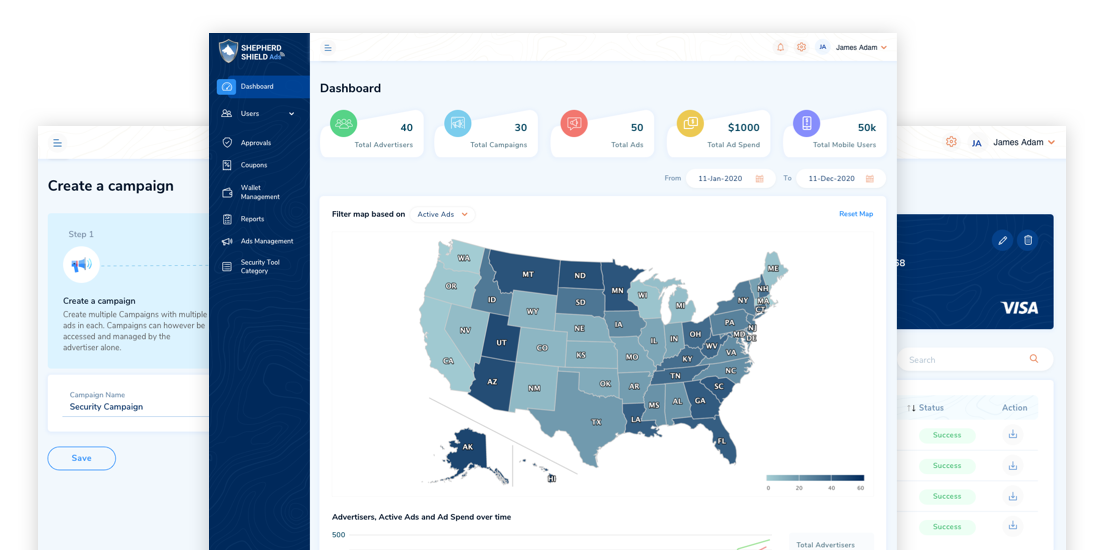The height and width of the screenshot is (550, 1105).
Task: Select Ads Management in sidebar
Action: point(266,241)
